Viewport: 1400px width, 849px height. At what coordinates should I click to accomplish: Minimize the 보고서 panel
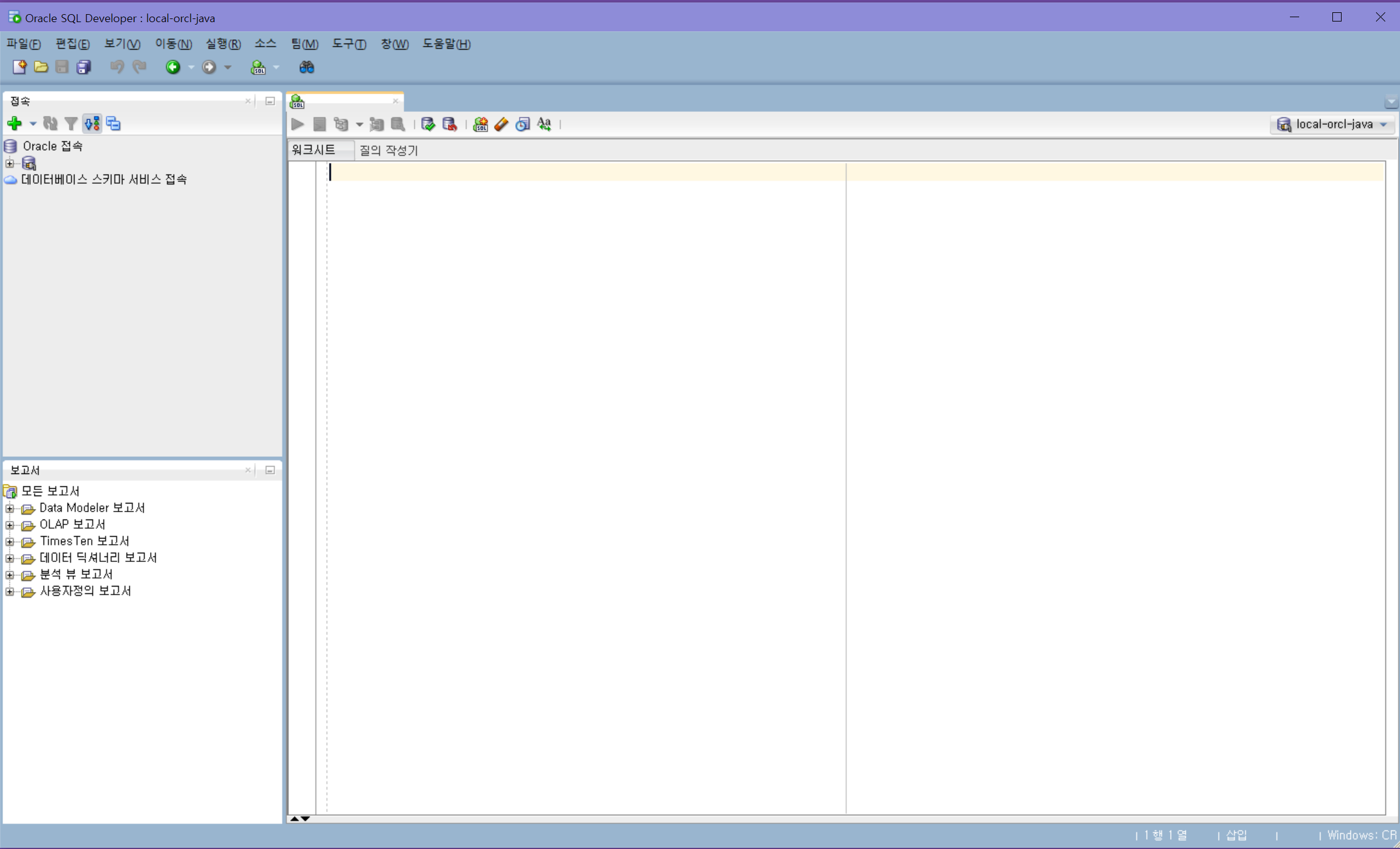[x=270, y=470]
